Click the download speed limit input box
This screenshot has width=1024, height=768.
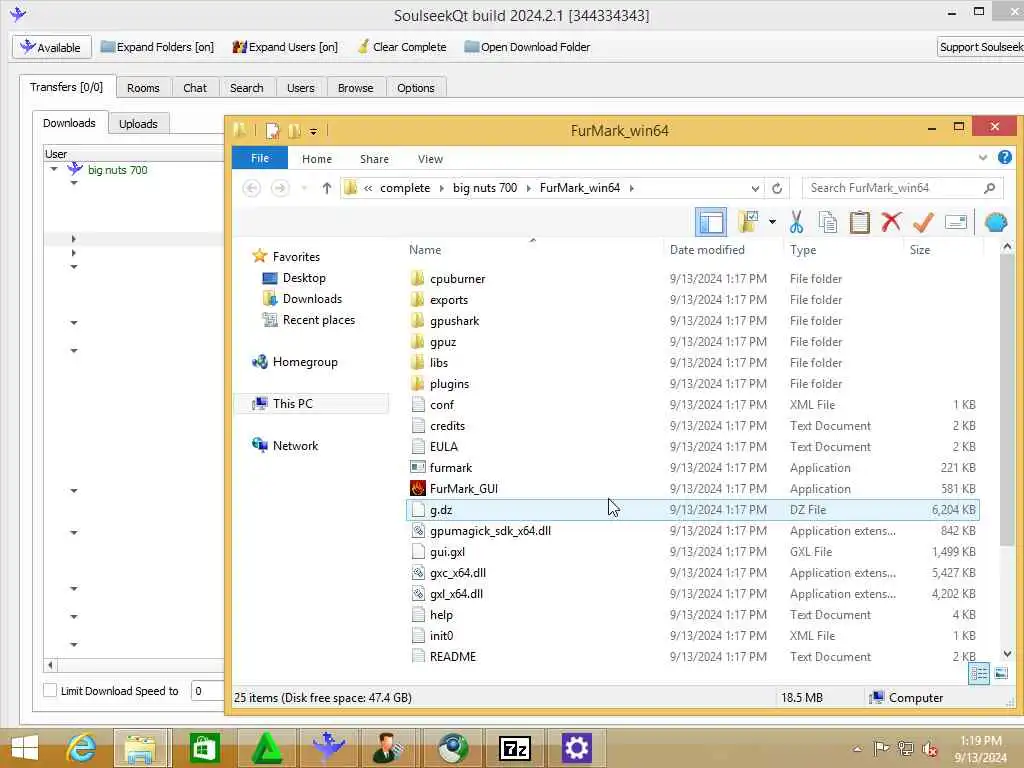[208, 690]
